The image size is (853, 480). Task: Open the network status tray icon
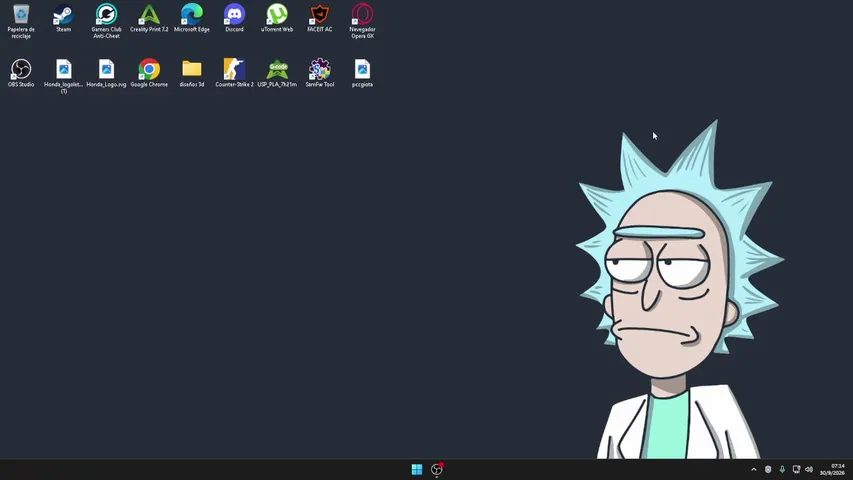tap(796, 469)
